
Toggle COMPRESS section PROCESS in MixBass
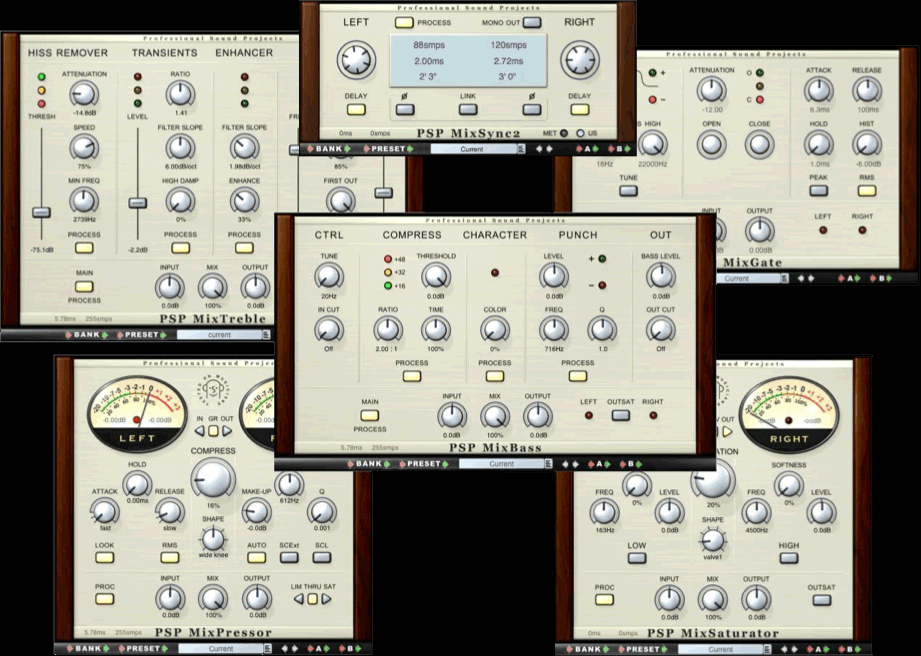[412, 376]
